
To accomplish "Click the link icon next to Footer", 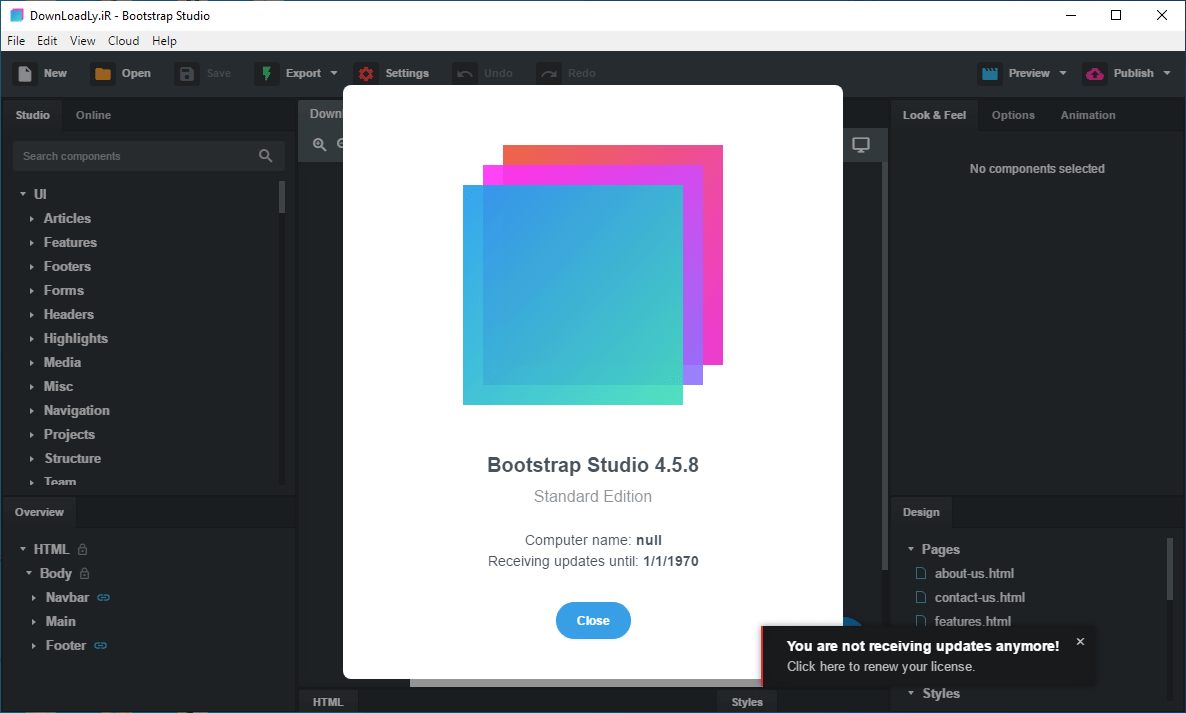I will 101,646.
